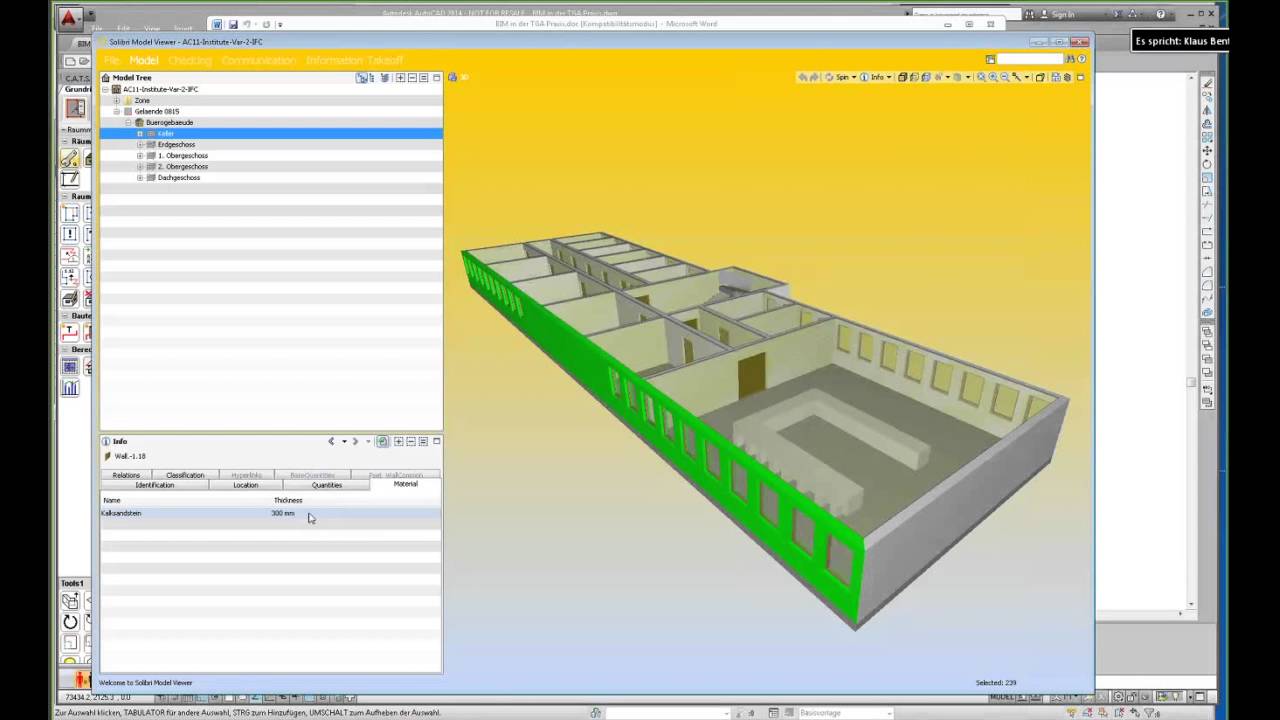Click the 3D perspective box icon
1280x720 pixels.
click(x=1040, y=77)
